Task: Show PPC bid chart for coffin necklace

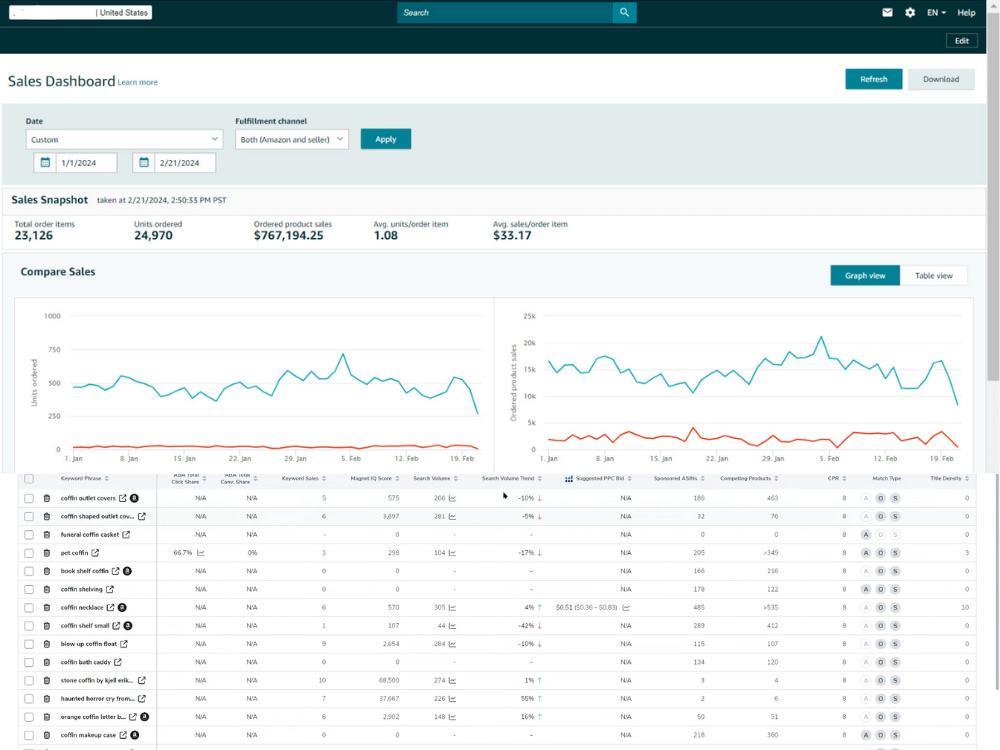Action: point(626,608)
